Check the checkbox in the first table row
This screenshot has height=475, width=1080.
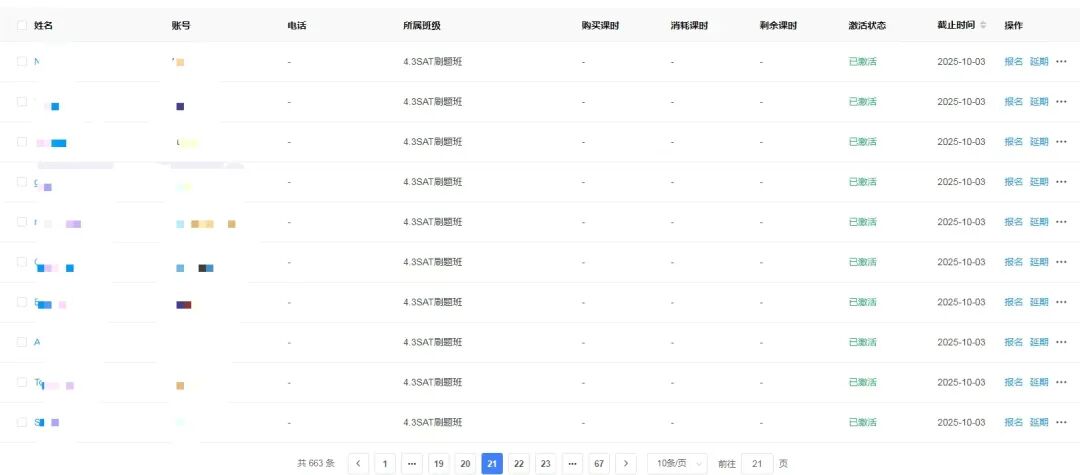(x=22, y=62)
